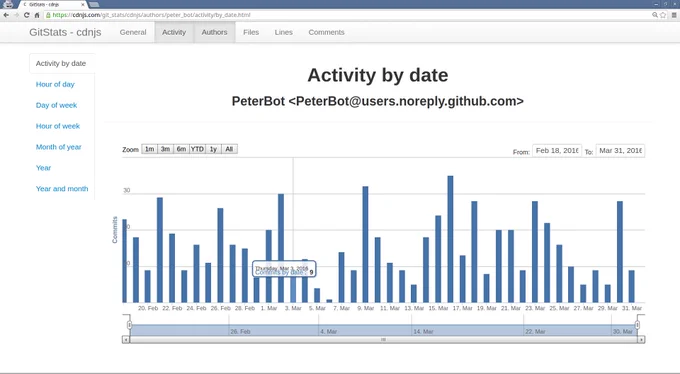Click the address bar zoom magnifier icon
This screenshot has height=374, width=680.
(x=655, y=15)
